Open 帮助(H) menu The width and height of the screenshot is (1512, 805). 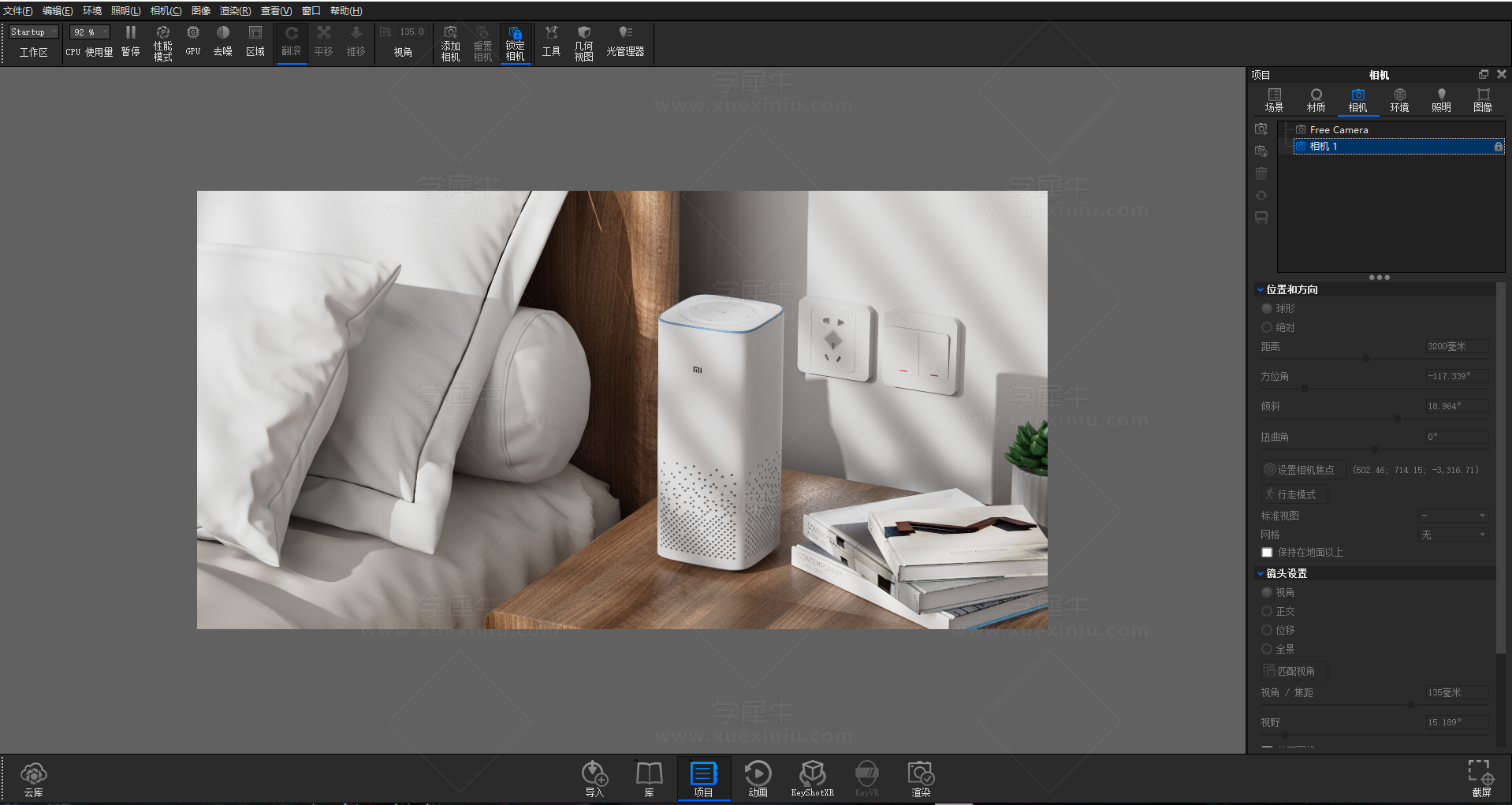coord(346,10)
